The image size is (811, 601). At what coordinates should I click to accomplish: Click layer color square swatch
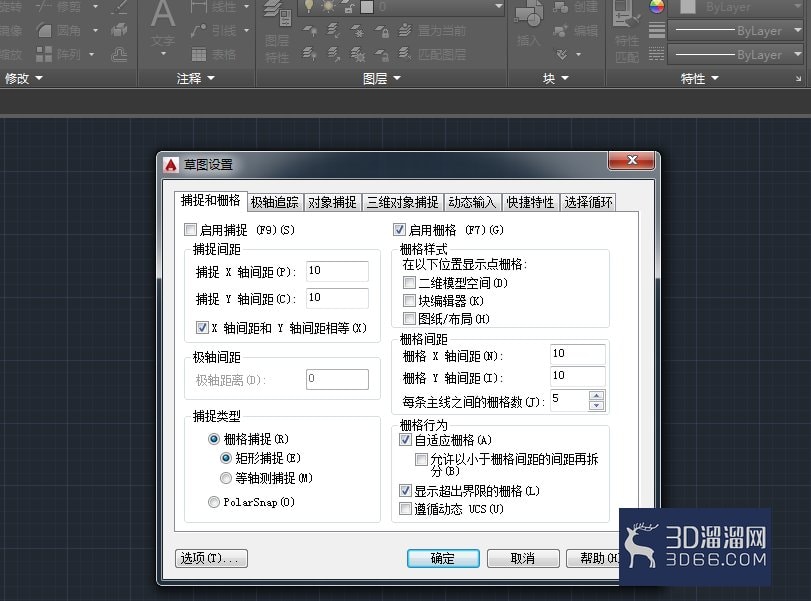pos(367,7)
